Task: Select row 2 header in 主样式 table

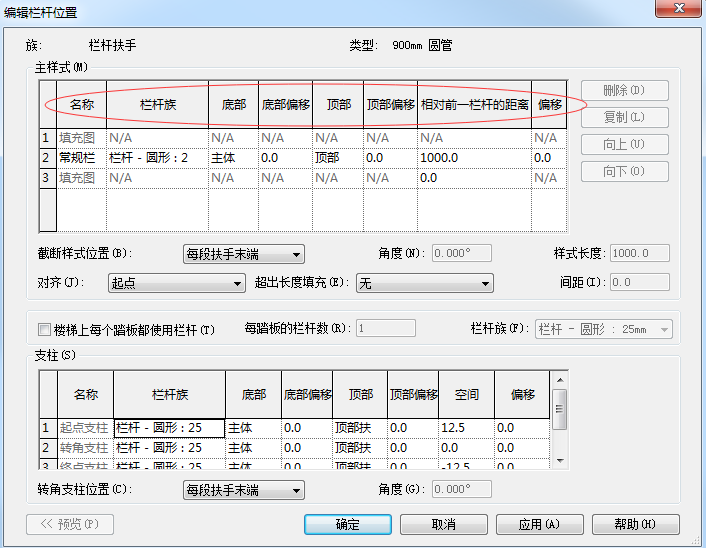Action: pyautogui.click(x=48, y=158)
